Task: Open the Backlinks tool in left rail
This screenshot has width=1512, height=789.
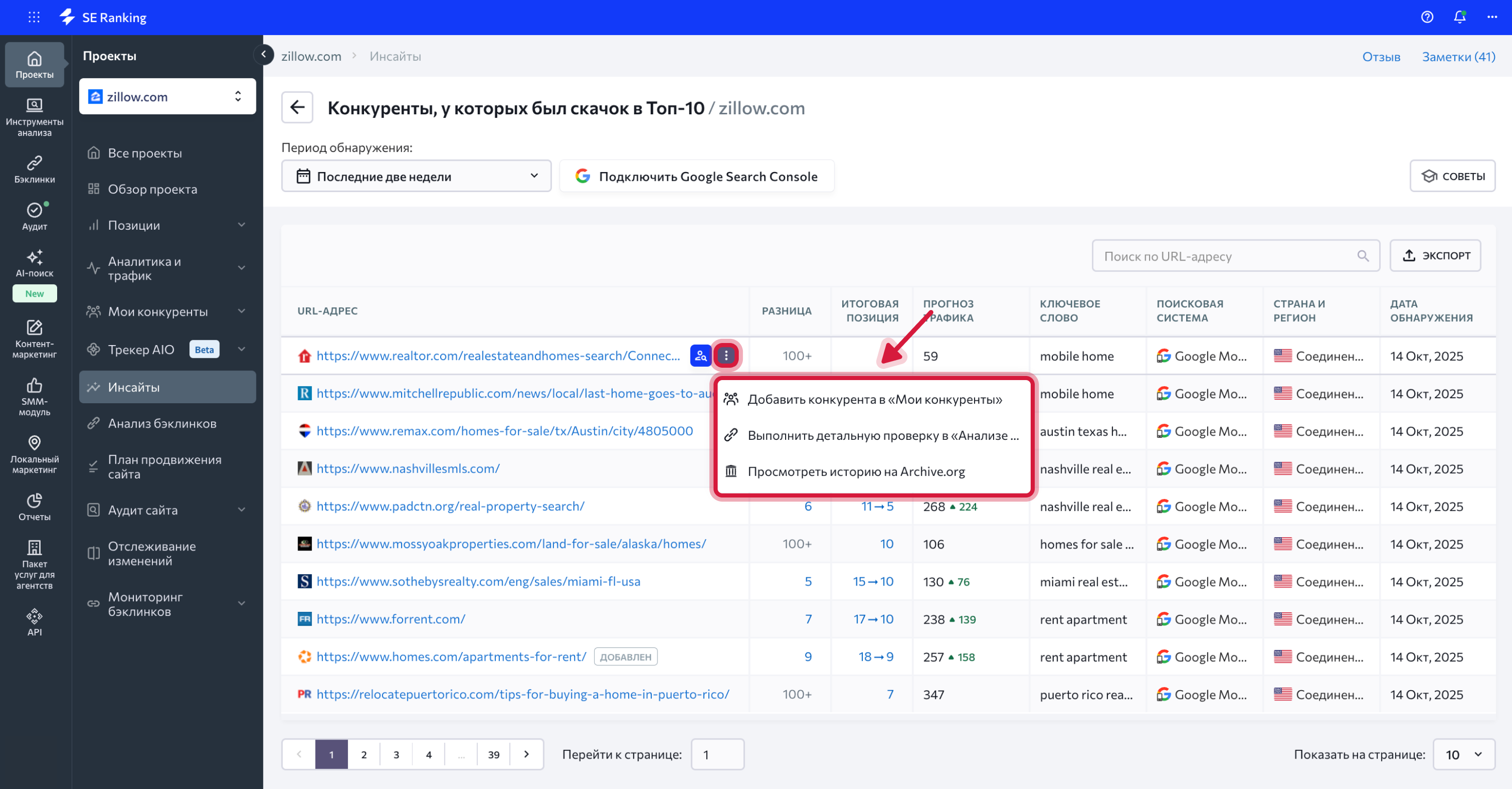Action: click(x=34, y=169)
